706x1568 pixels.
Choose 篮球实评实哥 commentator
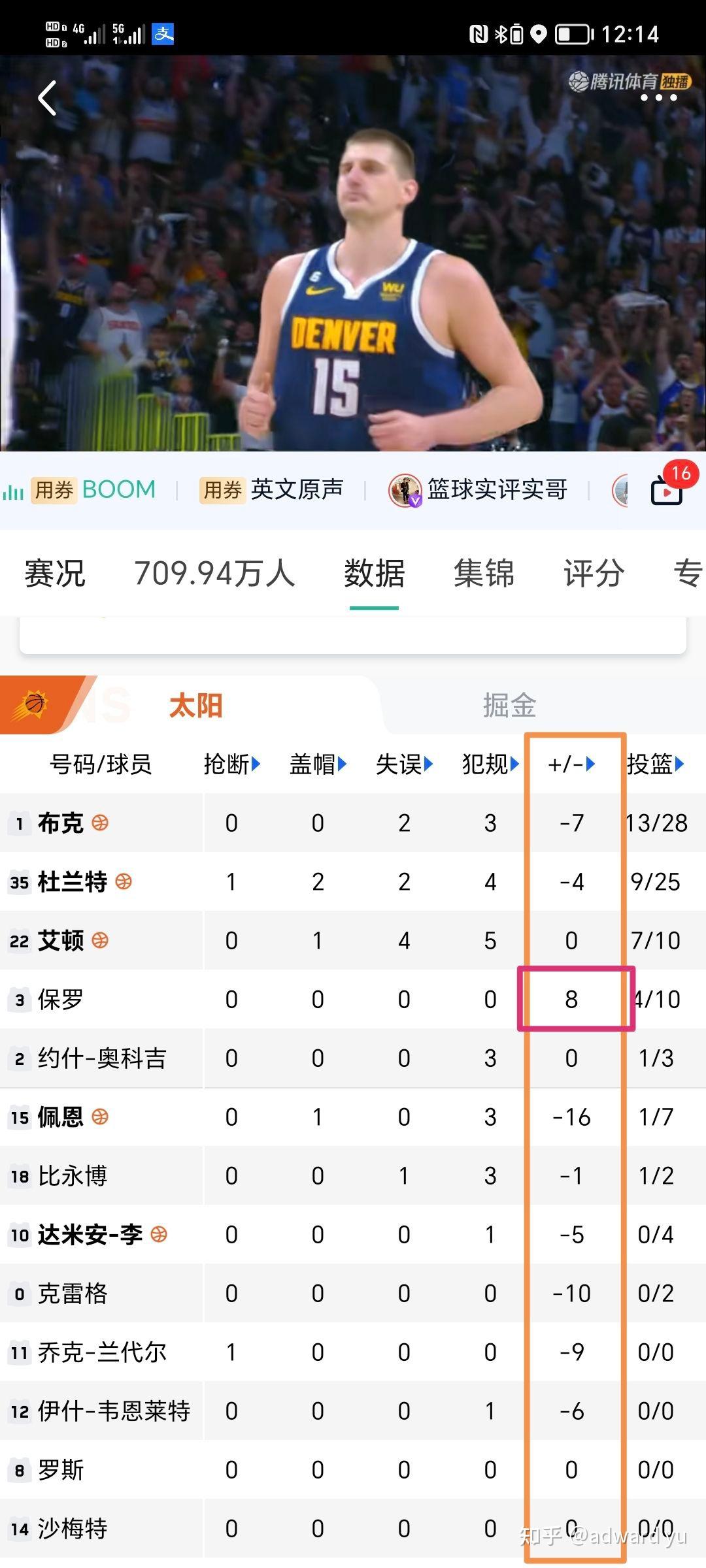click(497, 489)
